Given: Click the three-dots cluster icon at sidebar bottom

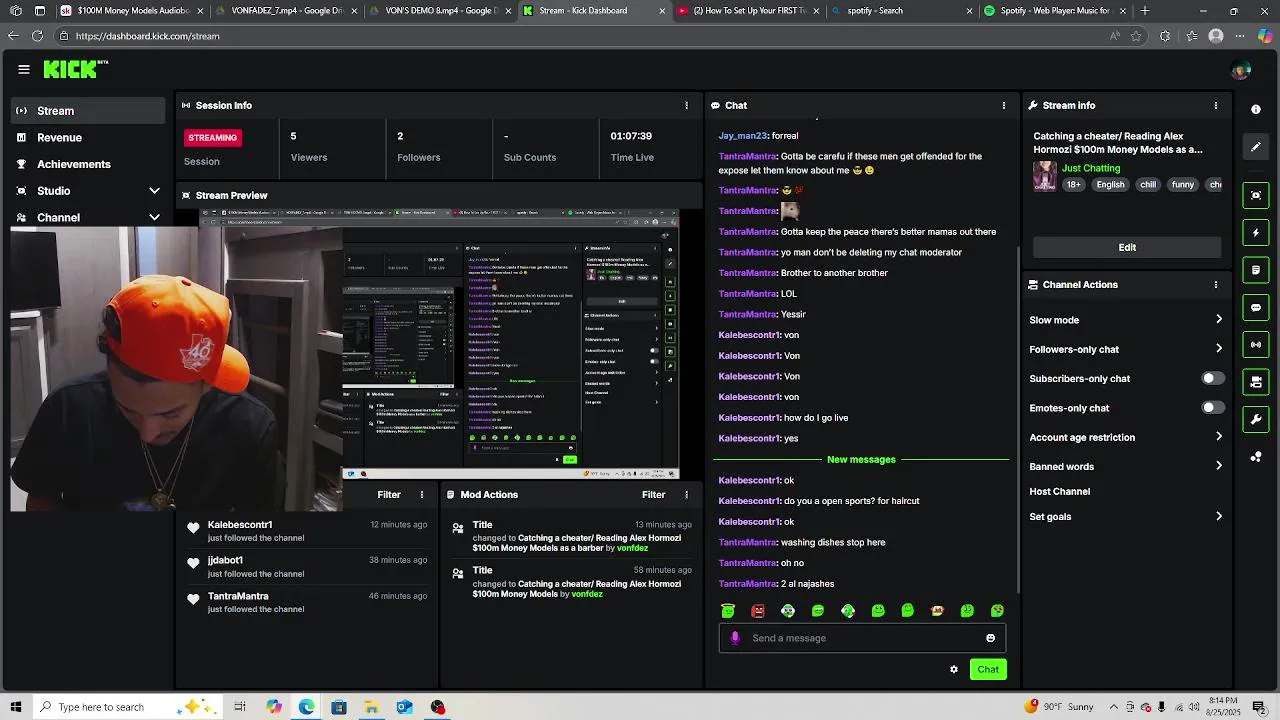Looking at the screenshot, I should 1256,457.
